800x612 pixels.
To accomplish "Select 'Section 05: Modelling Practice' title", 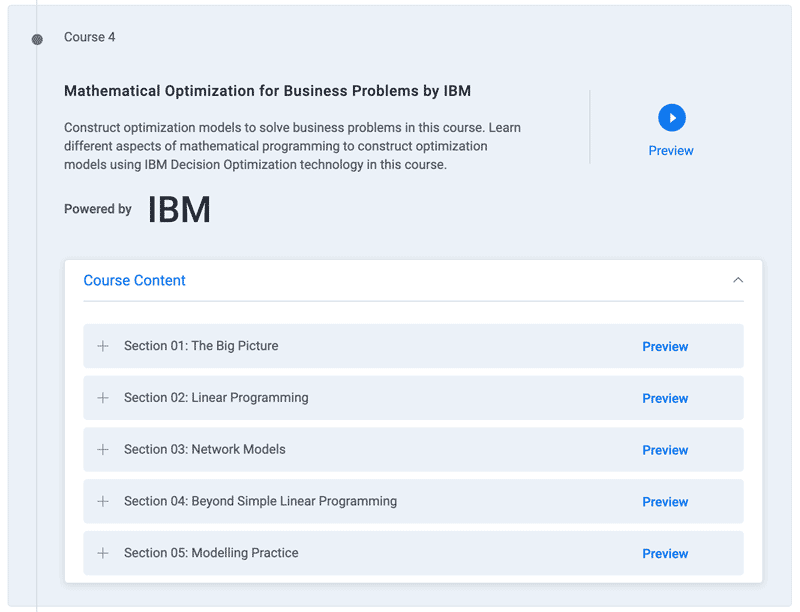I will tap(211, 553).
